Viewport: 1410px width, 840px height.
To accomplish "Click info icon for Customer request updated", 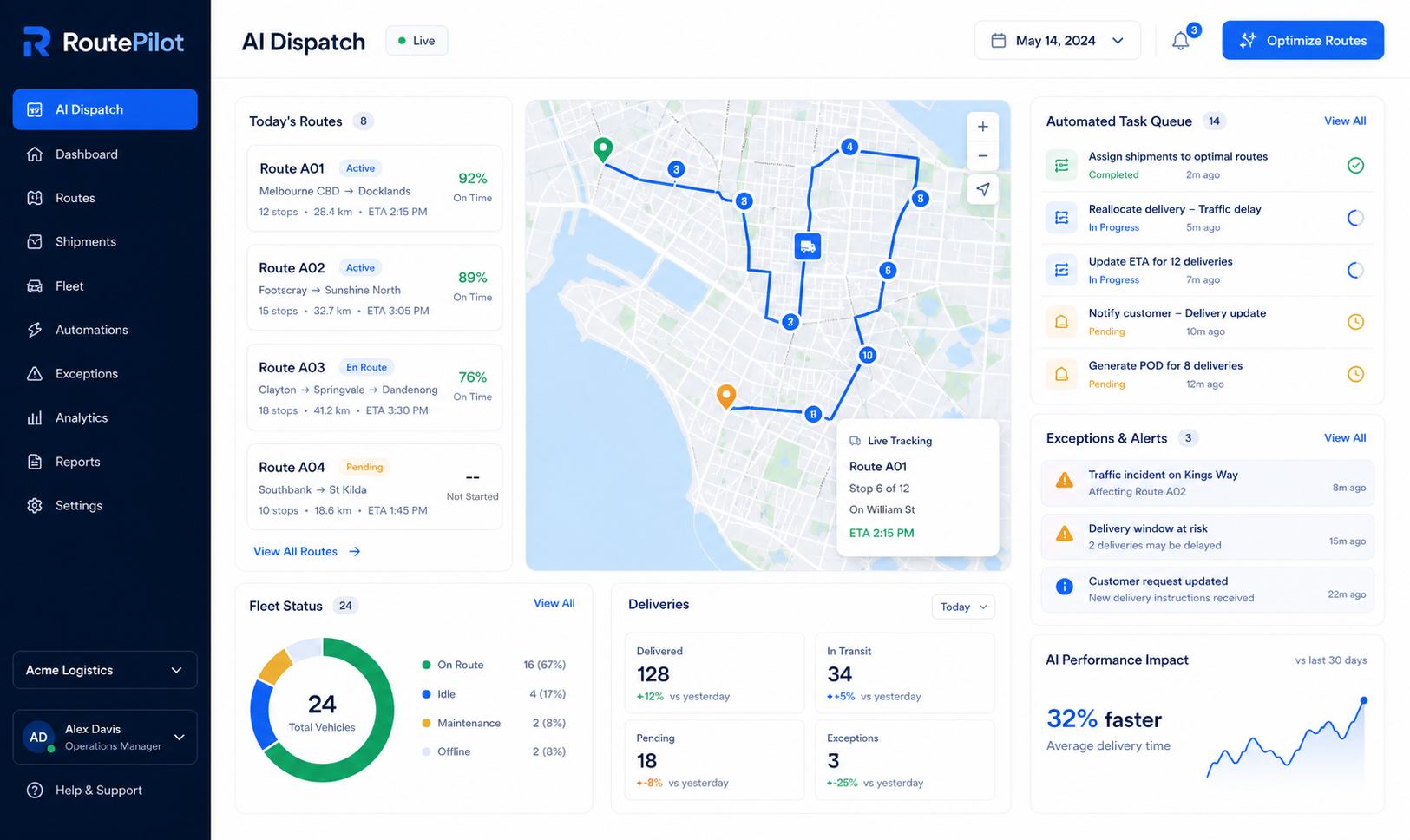I will (1064, 587).
